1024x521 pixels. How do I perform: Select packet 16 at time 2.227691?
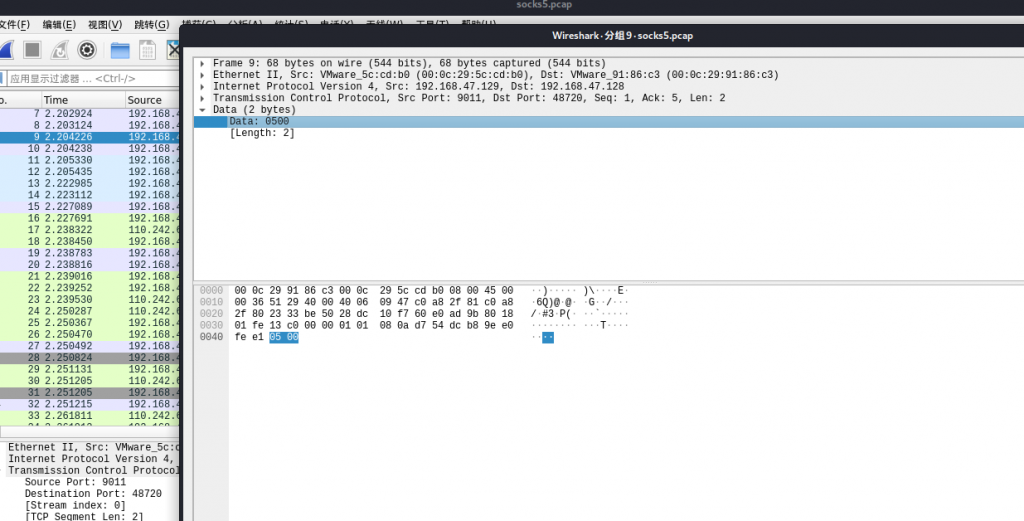pos(89,218)
